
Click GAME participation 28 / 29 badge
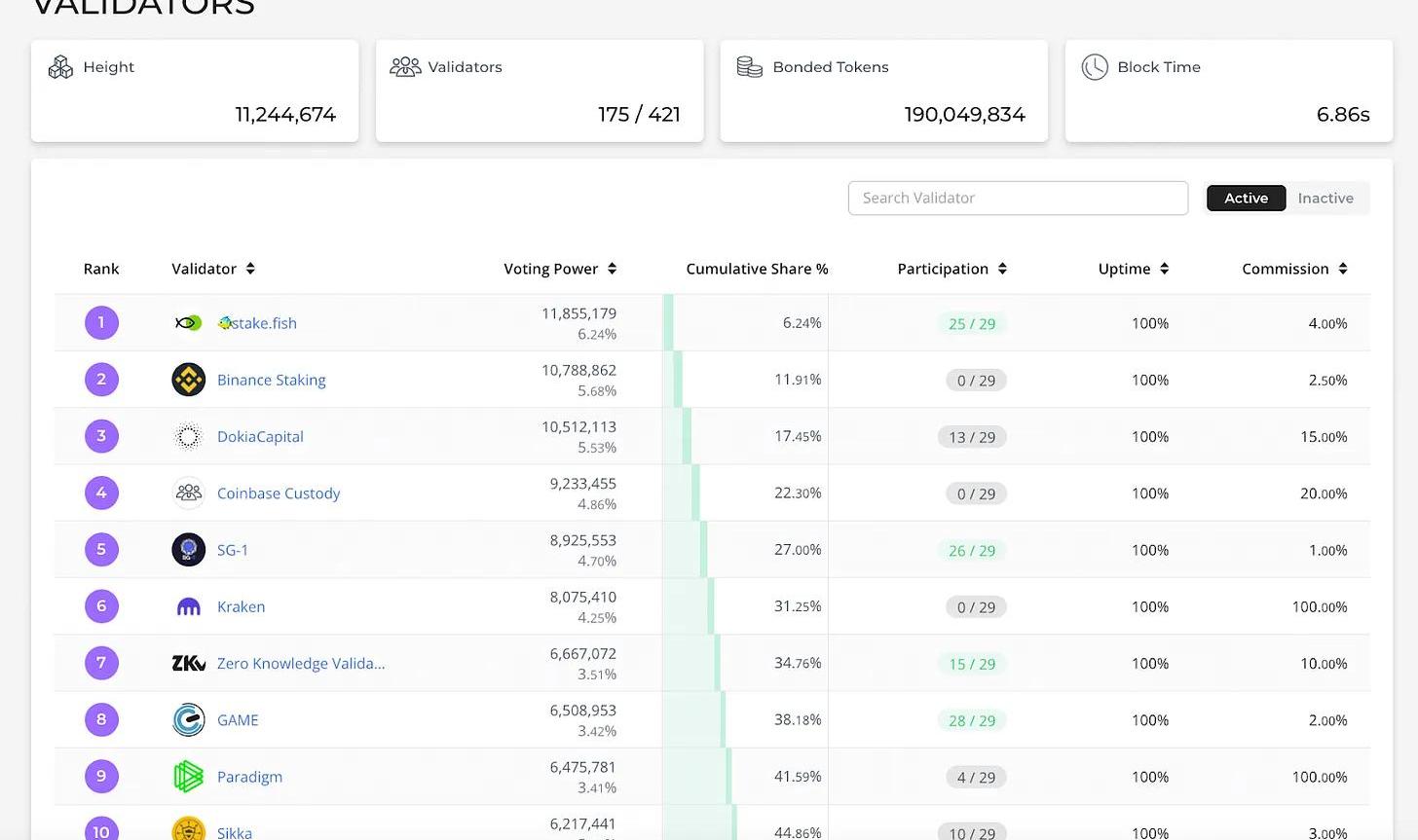pos(972,720)
